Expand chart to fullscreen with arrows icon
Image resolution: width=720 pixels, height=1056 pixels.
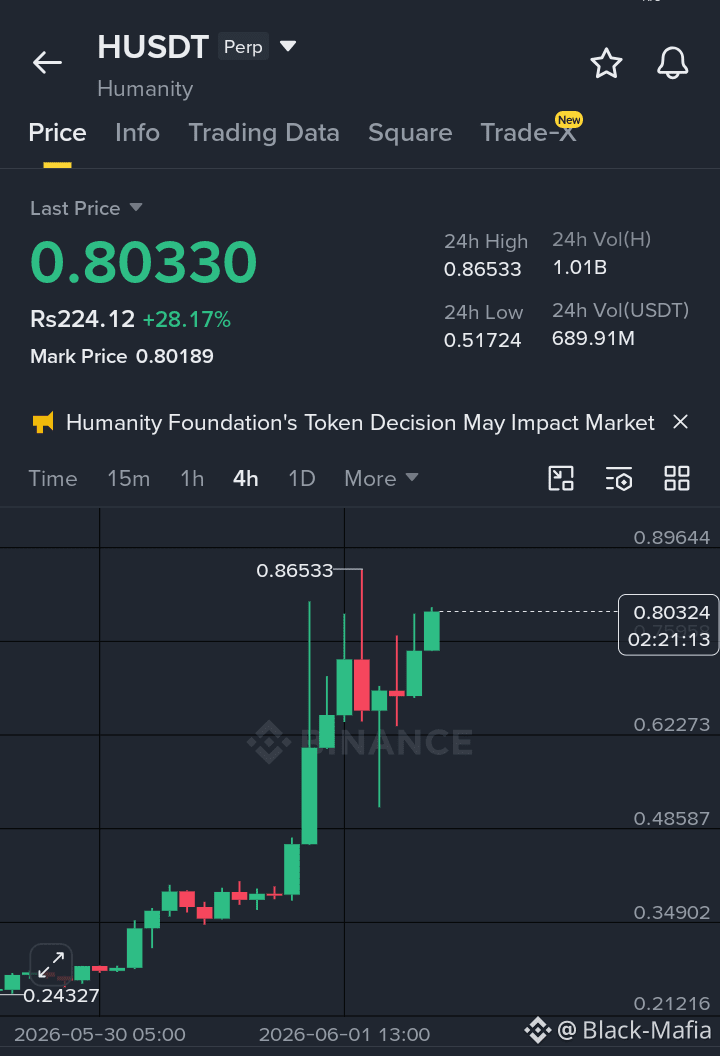point(51,965)
